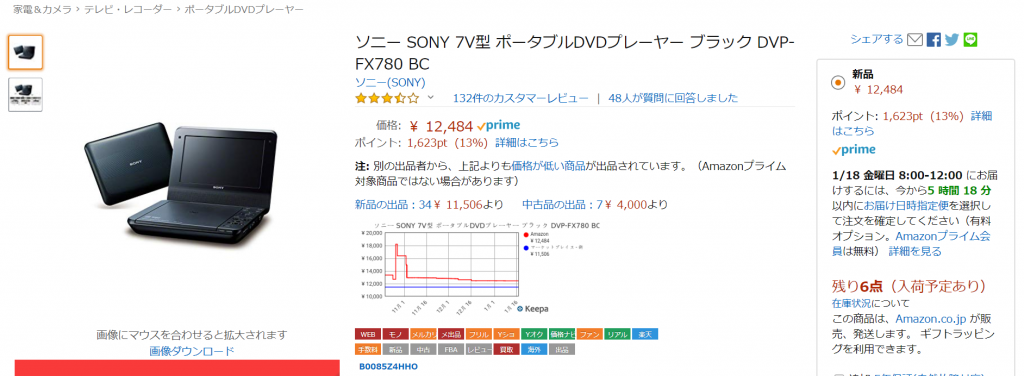Share product via email envelope icon
This screenshot has height=376, width=1024.
tap(915, 40)
